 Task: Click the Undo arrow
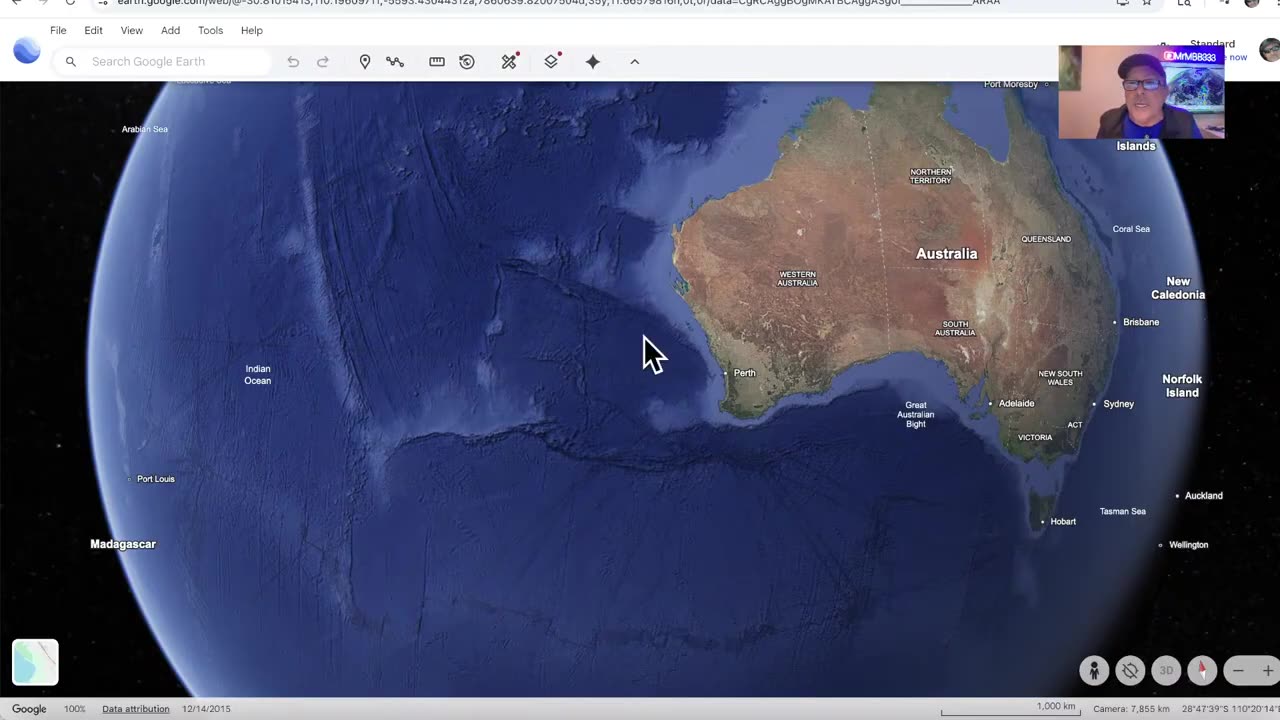293,62
